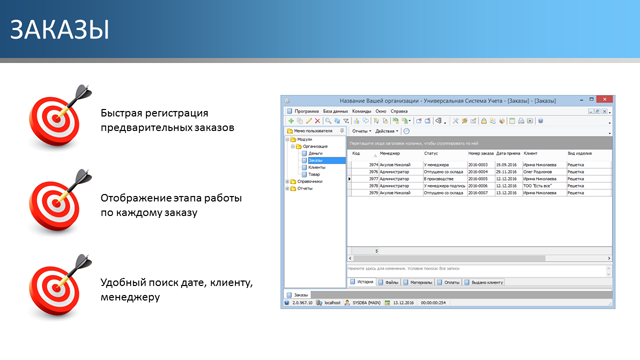Open the Действия dropdown button
Viewport: 640px width, 360px height.
(387, 131)
